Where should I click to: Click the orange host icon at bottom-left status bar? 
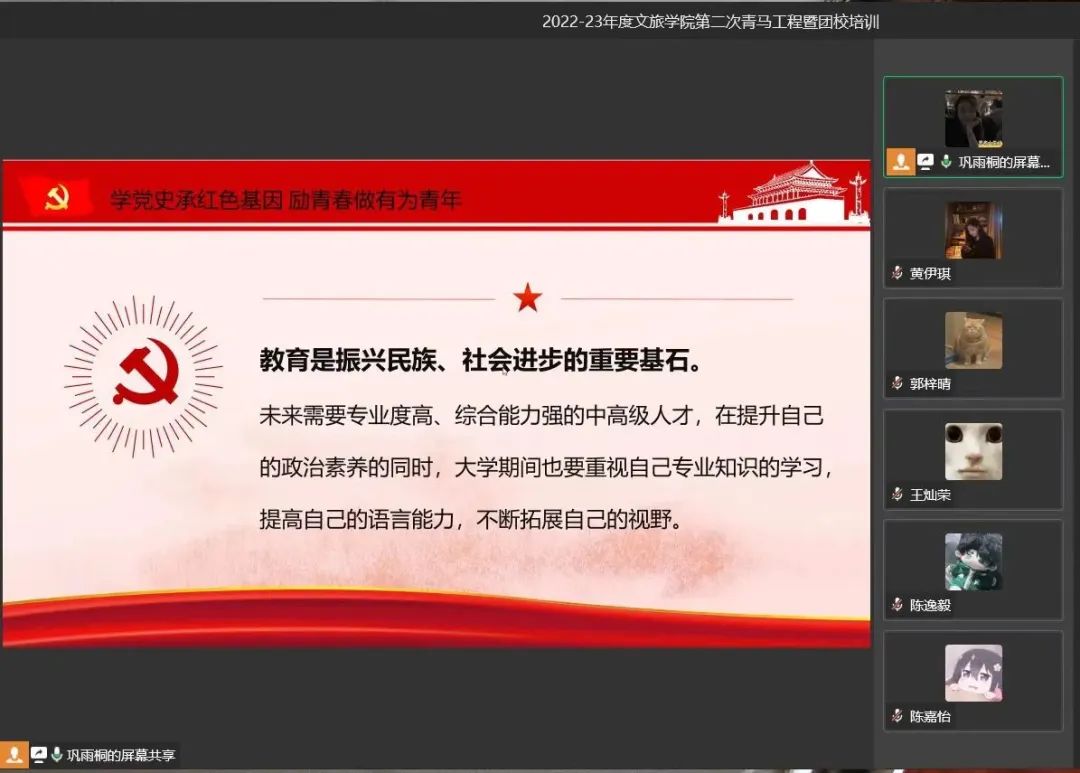14,754
